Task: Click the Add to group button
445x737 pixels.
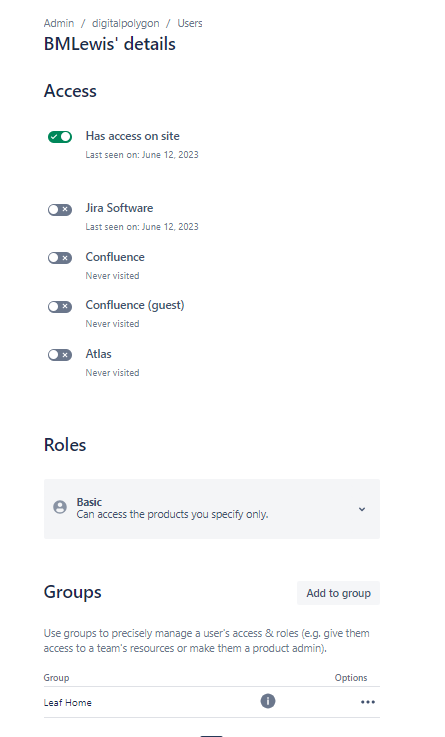Action: [x=338, y=593]
